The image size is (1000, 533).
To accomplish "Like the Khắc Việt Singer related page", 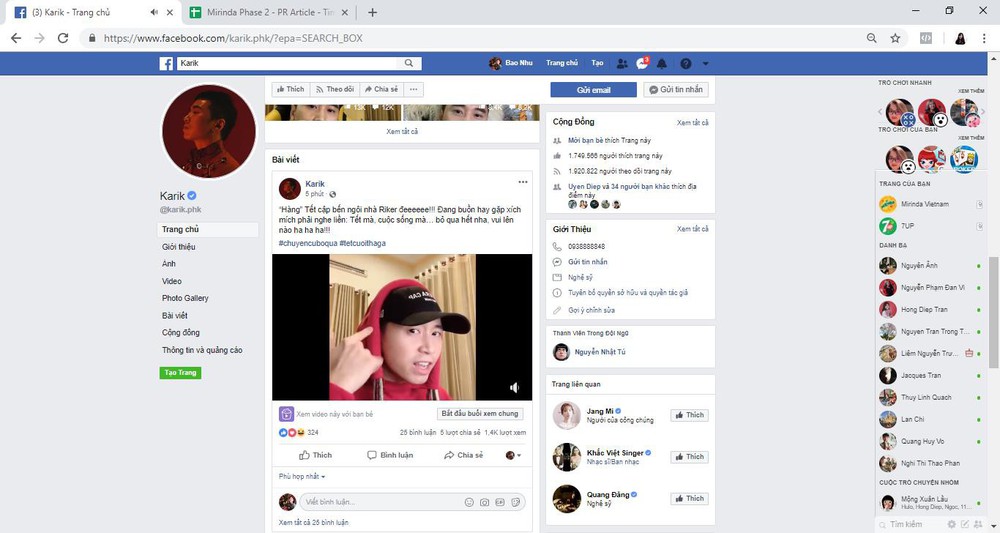I will (689, 457).
